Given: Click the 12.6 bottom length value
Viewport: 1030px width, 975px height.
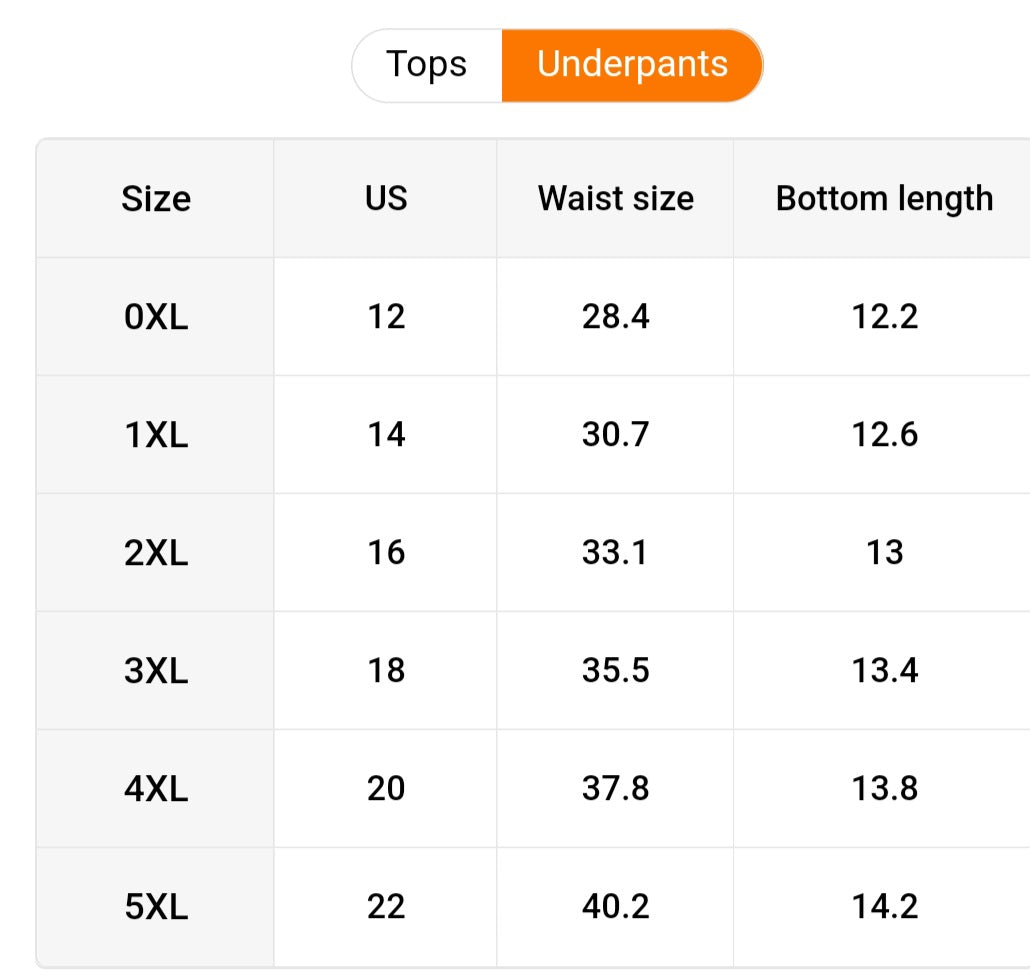Looking at the screenshot, I should (x=884, y=435).
